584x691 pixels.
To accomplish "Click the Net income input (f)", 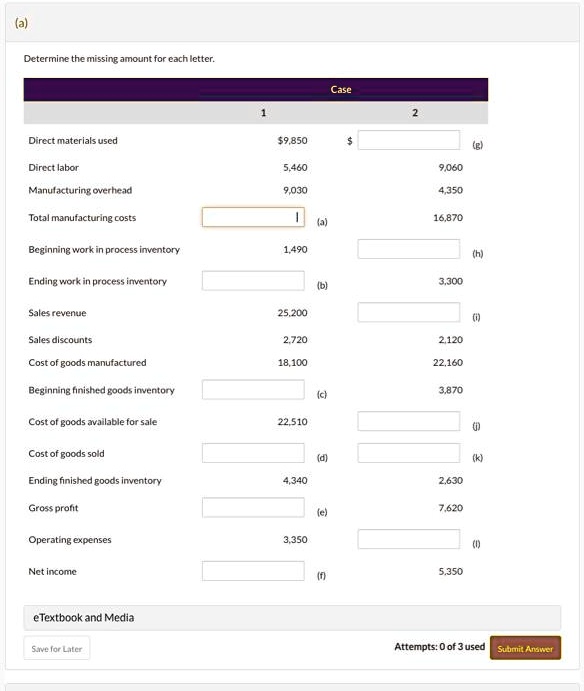I will coord(253,571).
